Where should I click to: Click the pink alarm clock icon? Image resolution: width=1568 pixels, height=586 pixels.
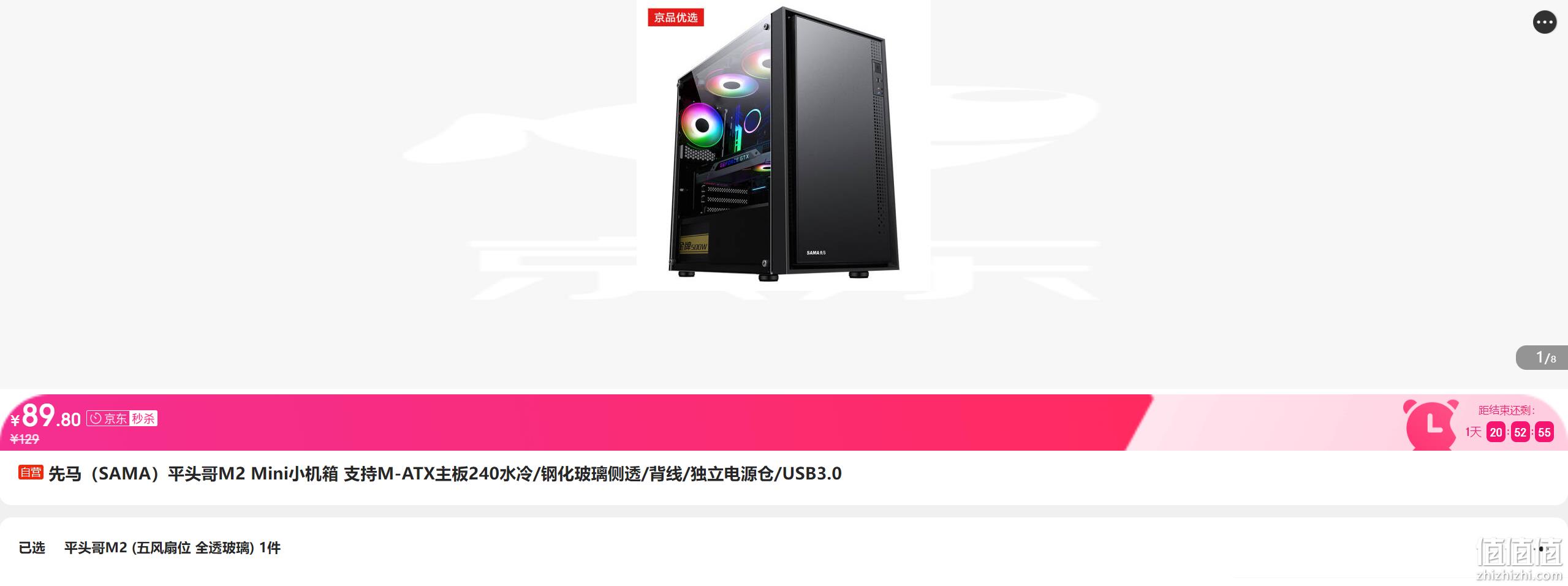pyautogui.click(x=1431, y=424)
